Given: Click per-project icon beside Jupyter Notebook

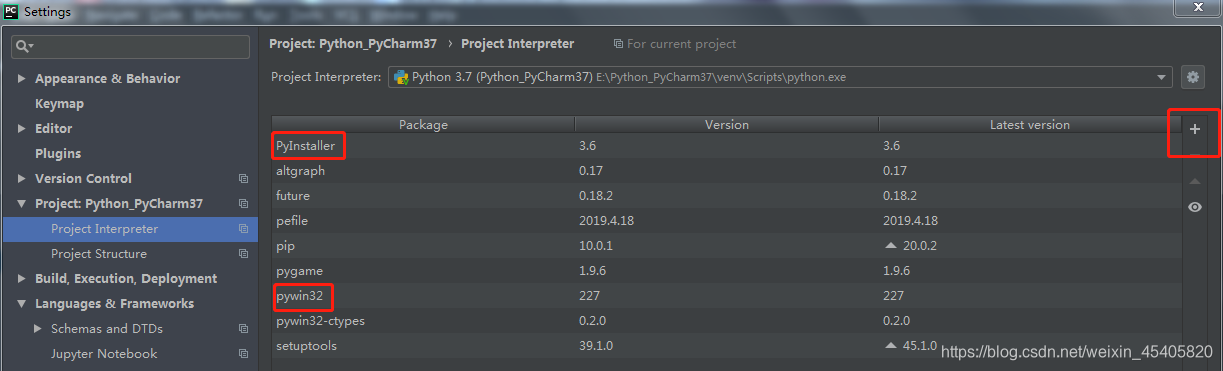Looking at the screenshot, I should [243, 354].
